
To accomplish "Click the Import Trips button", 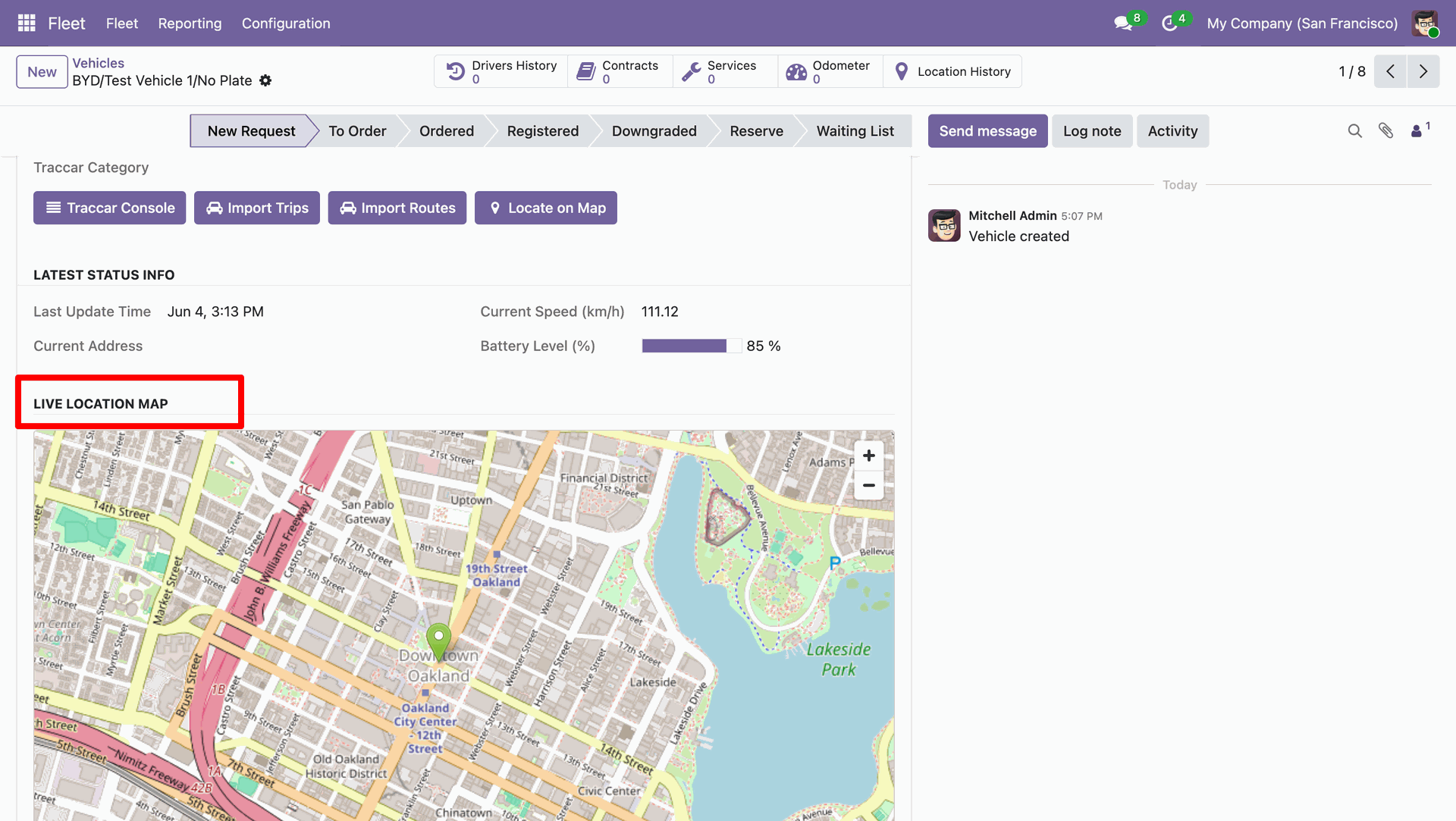I will pos(257,208).
